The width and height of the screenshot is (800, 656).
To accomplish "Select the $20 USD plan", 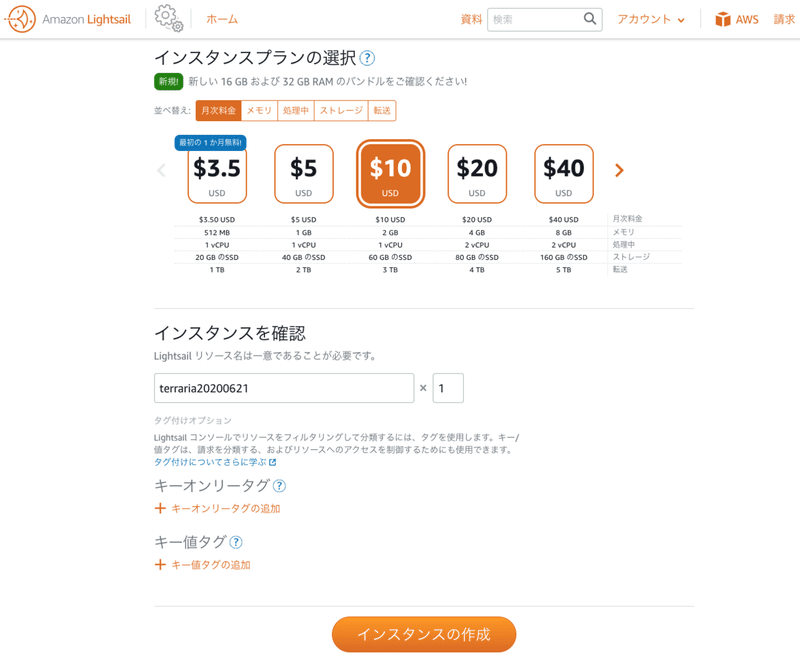I will pos(477,174).
